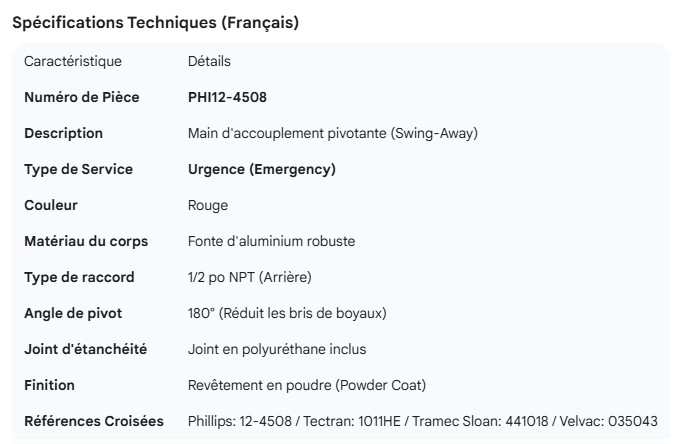Viewport: 675px width, 444px height.
Task: Select the 'Angle de pivot' label
Action: pyautogui.click(x=73, y=313)
